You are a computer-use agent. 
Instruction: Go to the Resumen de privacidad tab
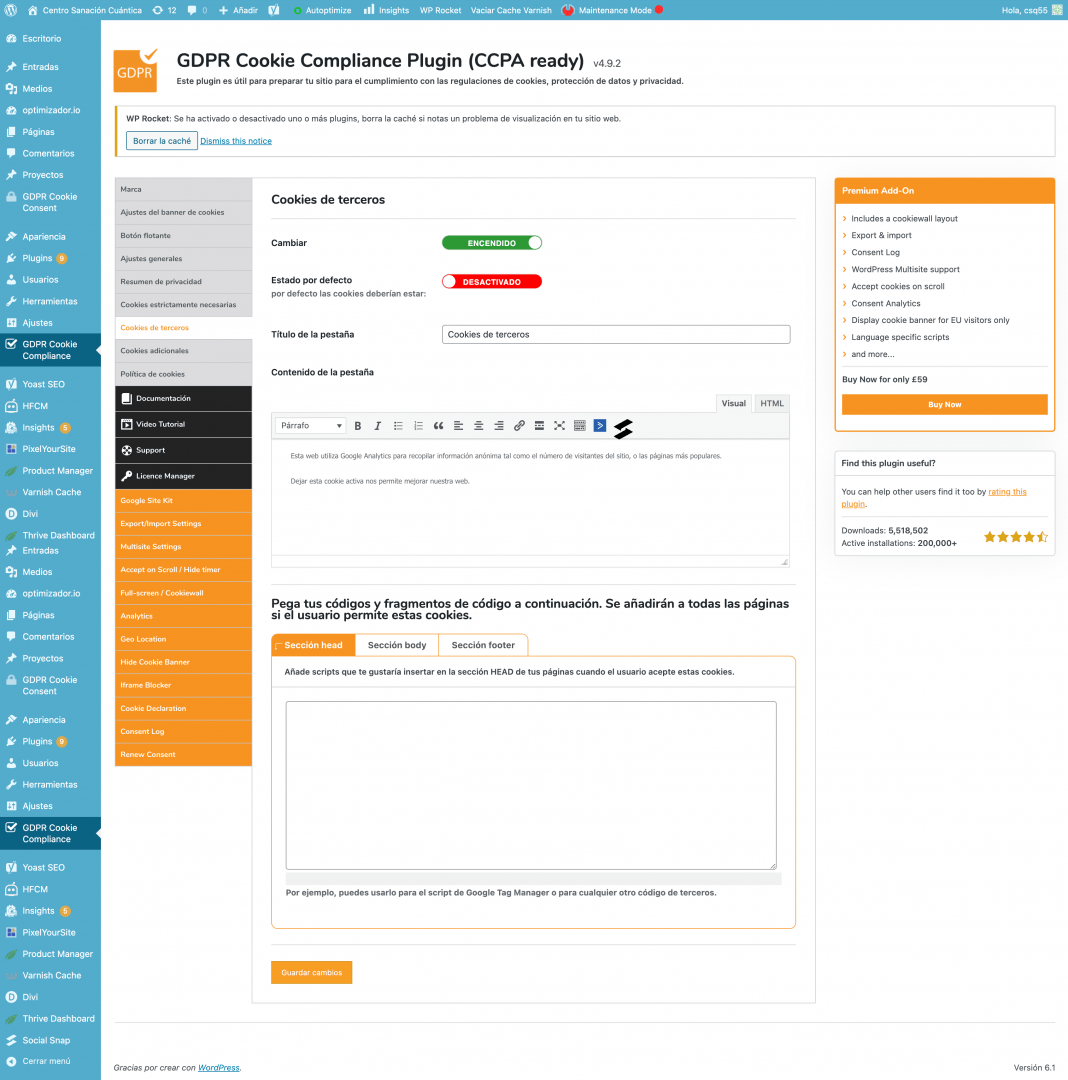pyautogui.click(x=183, y=282)
